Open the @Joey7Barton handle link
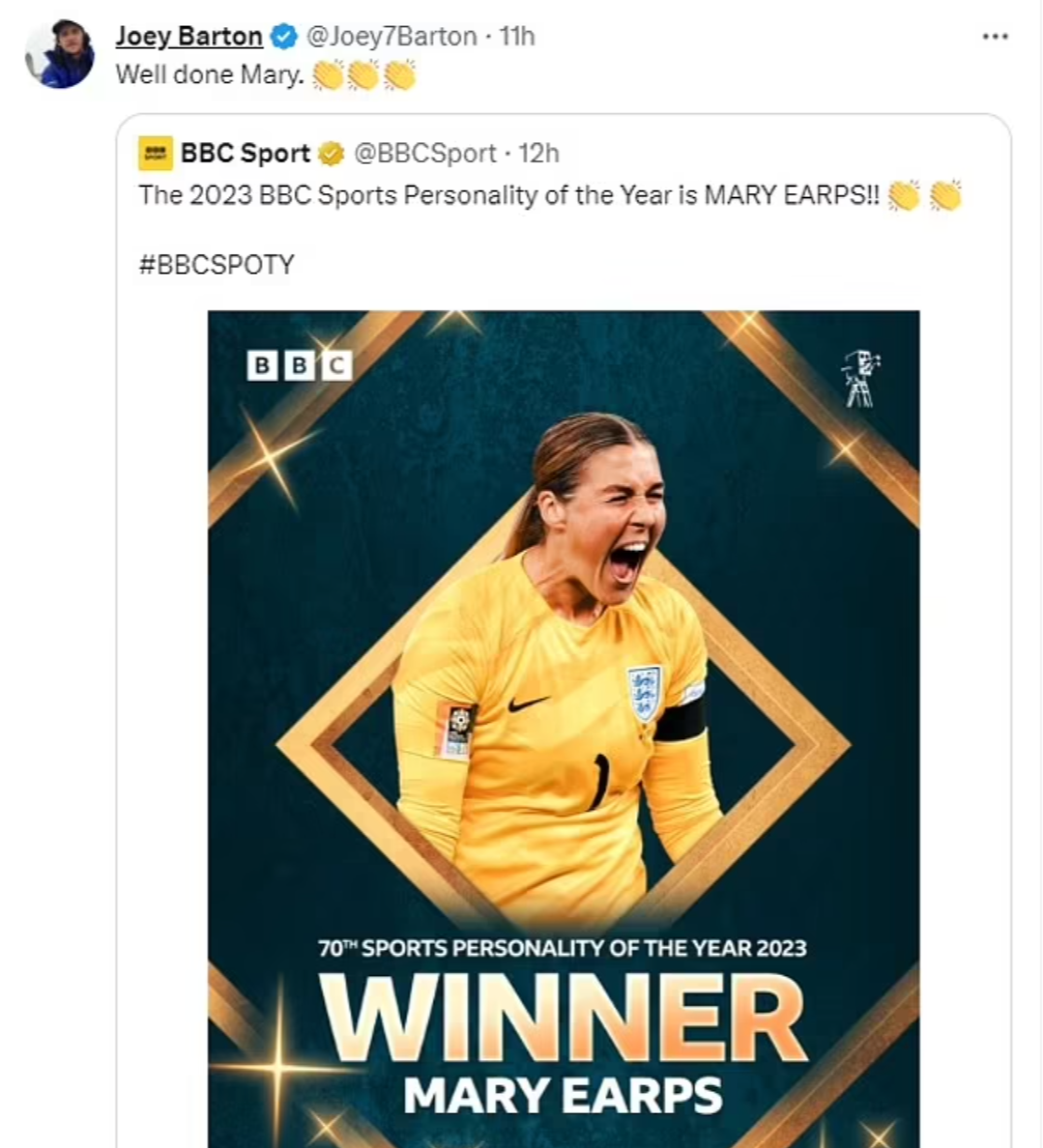 pos(391,36)
